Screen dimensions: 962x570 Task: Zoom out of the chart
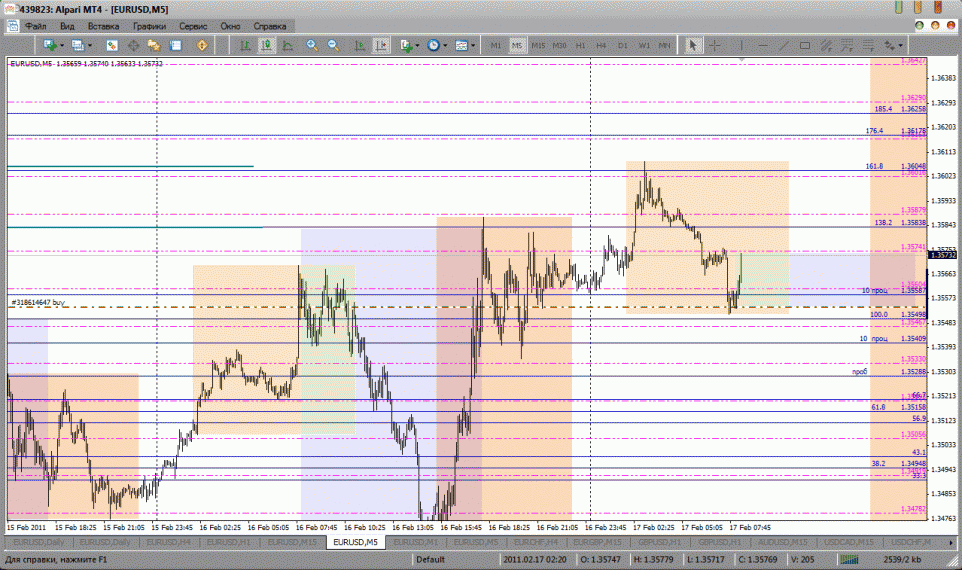pyautogui.click(x=333, y=45)
